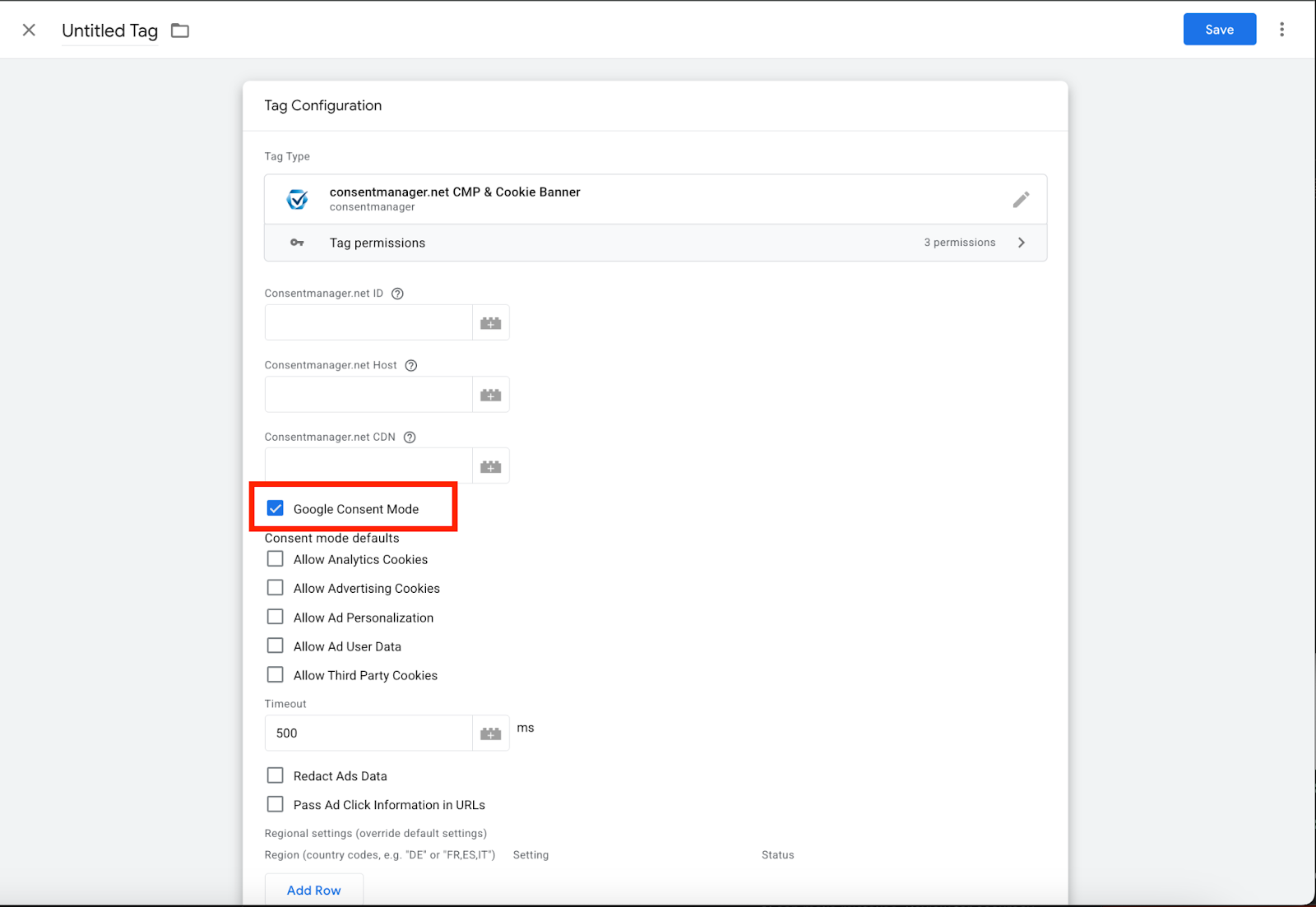Click into the Consentmanager.net Host input

(368, 395)
